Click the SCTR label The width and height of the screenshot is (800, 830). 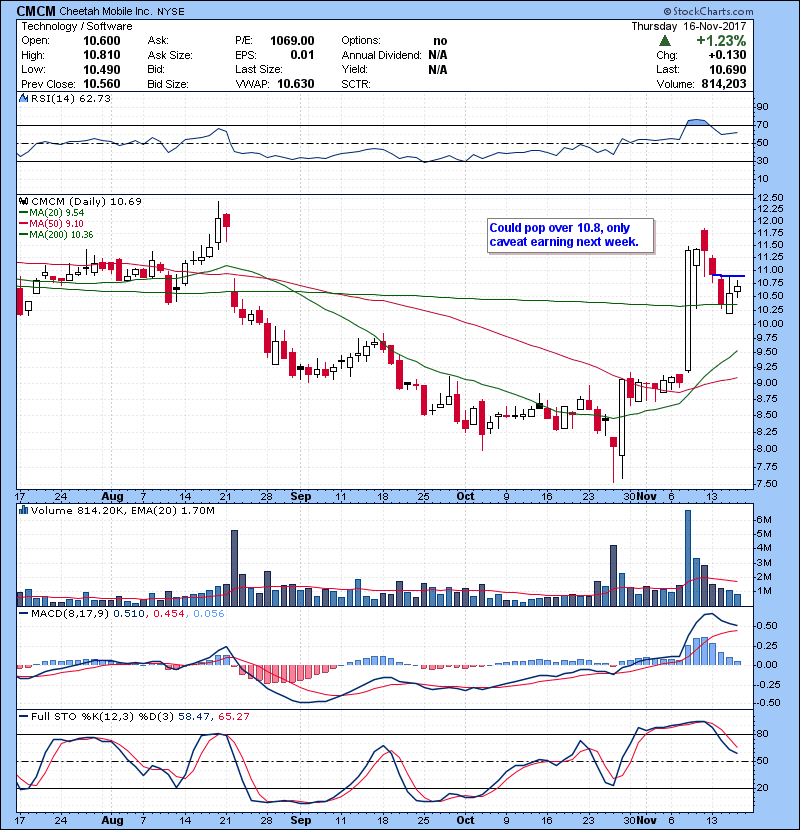coord(356,84)
